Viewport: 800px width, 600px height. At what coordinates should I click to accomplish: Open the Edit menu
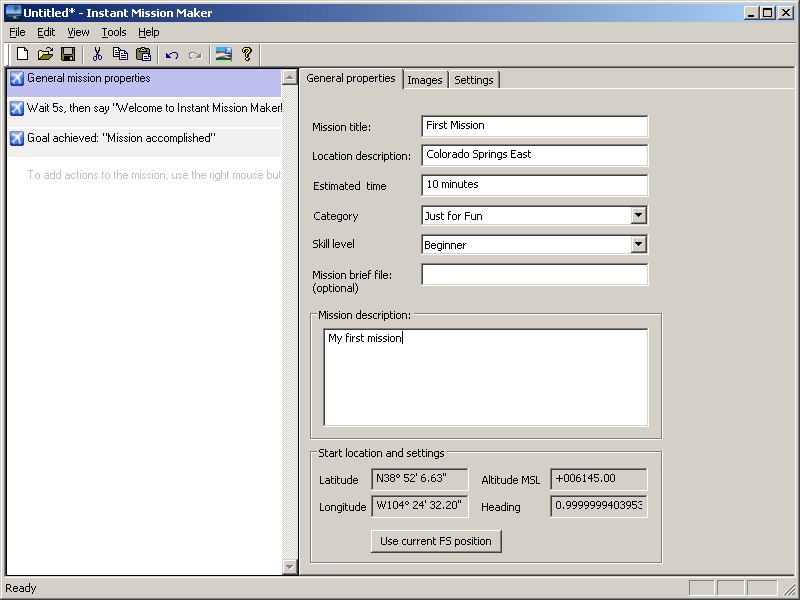(x=46, y=33)
